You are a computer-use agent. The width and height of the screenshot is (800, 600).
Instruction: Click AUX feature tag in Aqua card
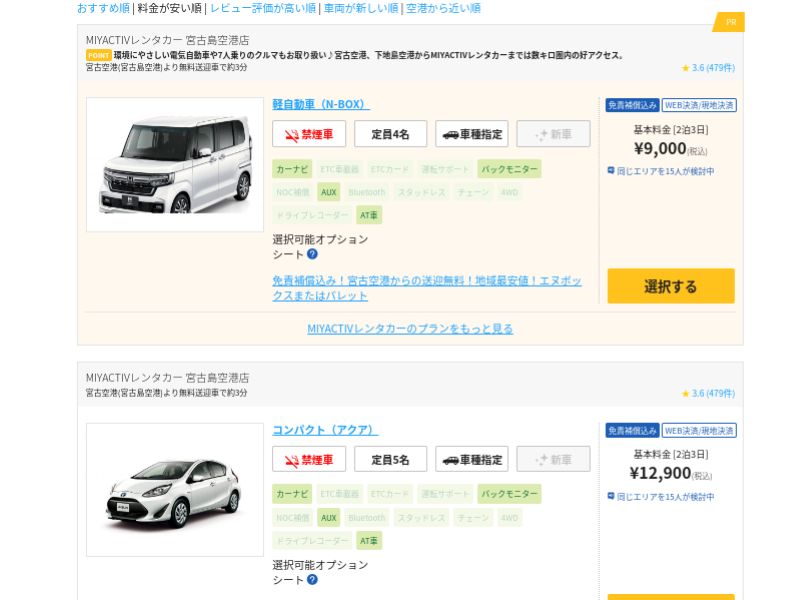(329, 518)
